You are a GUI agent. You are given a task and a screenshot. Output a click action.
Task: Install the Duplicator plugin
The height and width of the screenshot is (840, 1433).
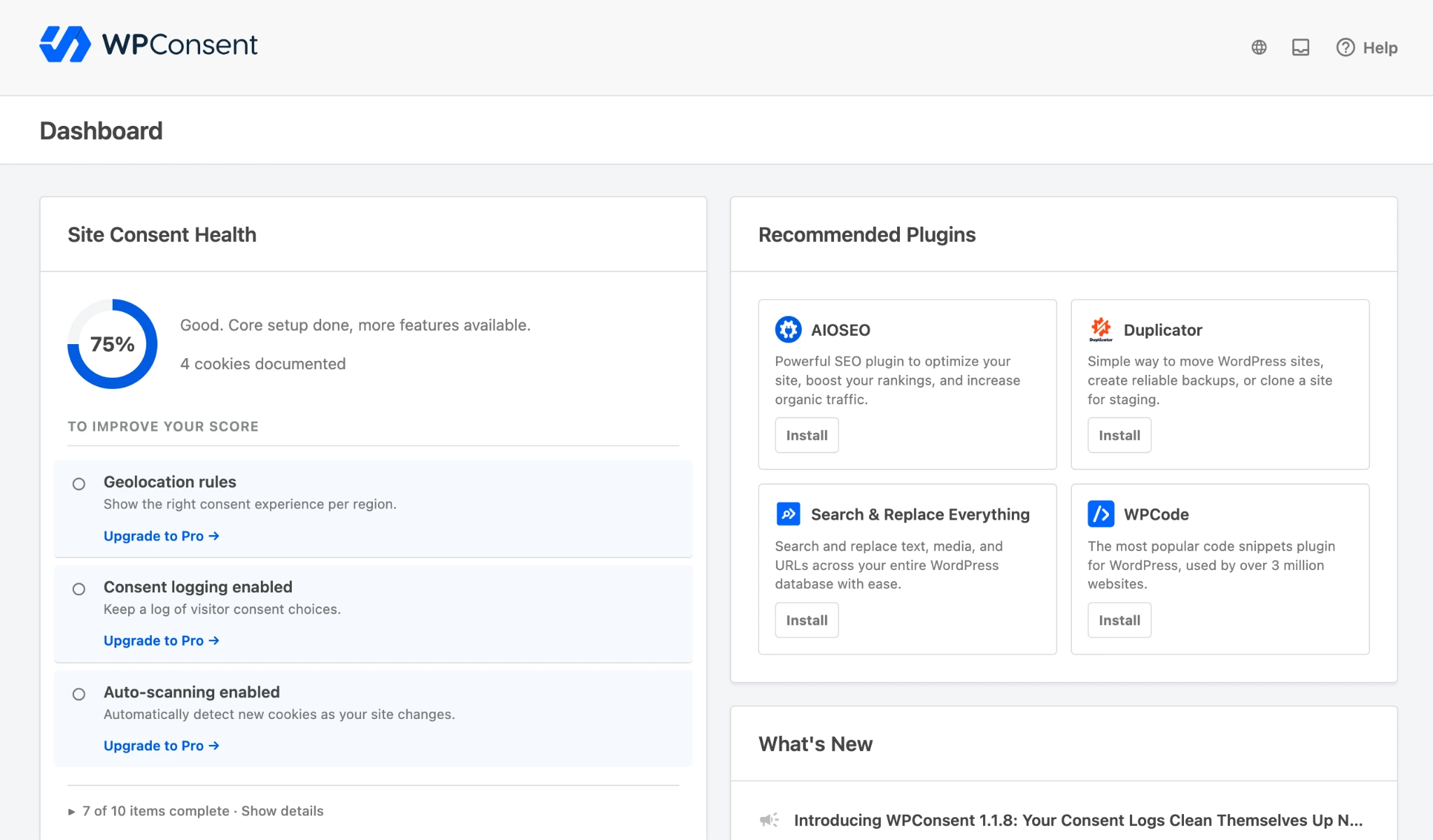click(1120, 435)
